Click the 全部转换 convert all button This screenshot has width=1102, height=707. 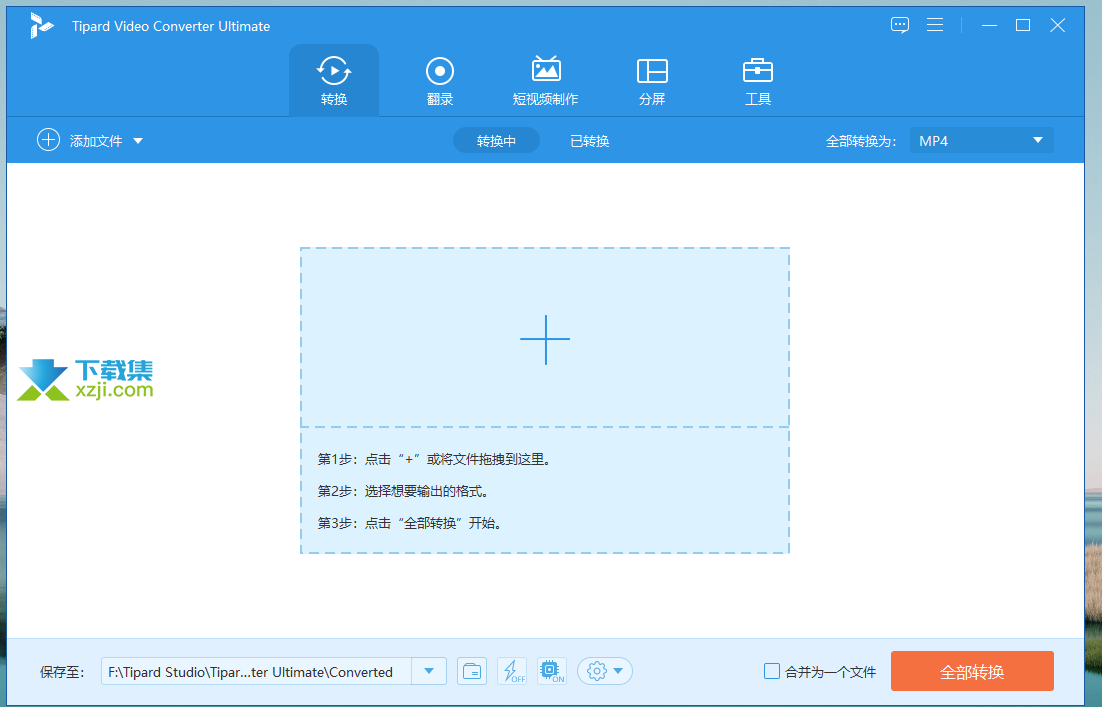972,671
